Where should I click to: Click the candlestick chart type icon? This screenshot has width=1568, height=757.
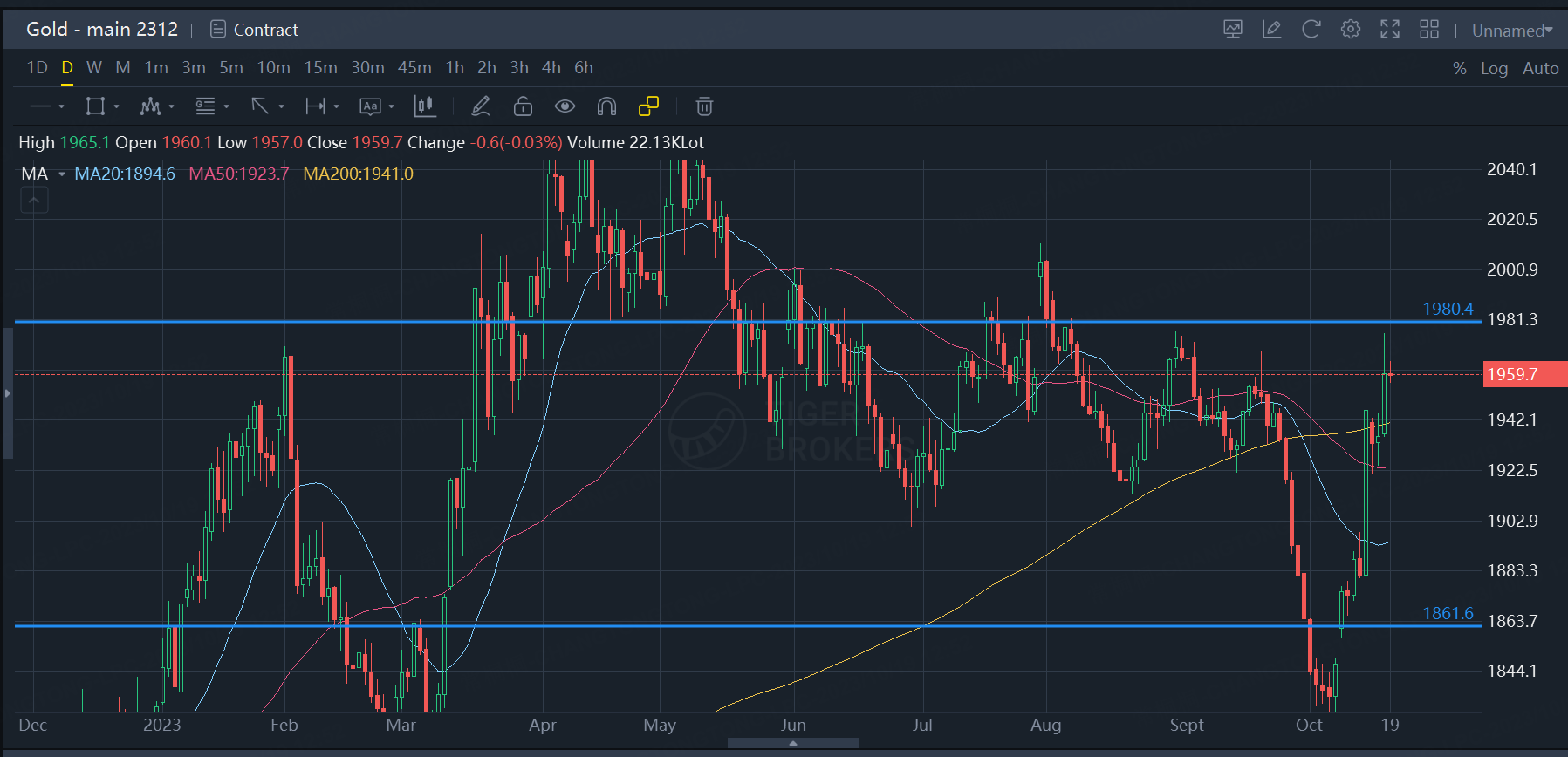425,106
